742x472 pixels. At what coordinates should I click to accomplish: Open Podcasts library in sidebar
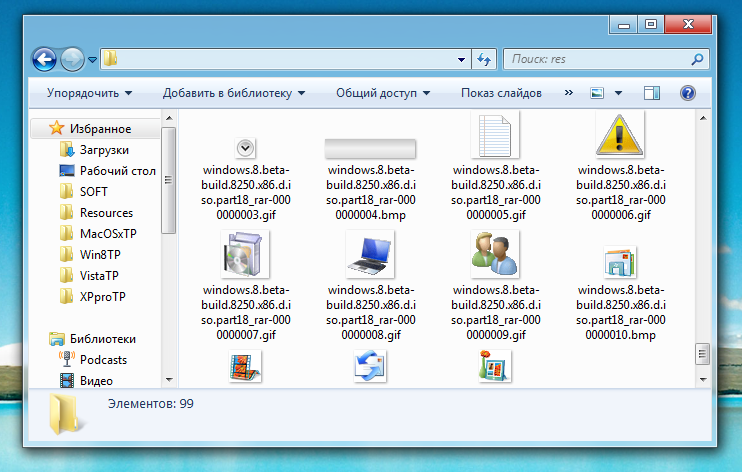(x=104, y=360)
